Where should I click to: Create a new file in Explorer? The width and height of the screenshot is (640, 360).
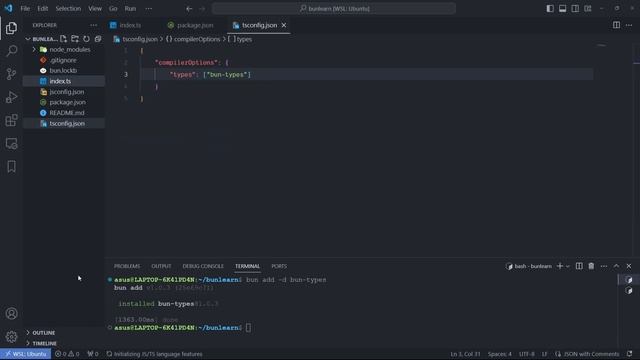coord(63,39)
